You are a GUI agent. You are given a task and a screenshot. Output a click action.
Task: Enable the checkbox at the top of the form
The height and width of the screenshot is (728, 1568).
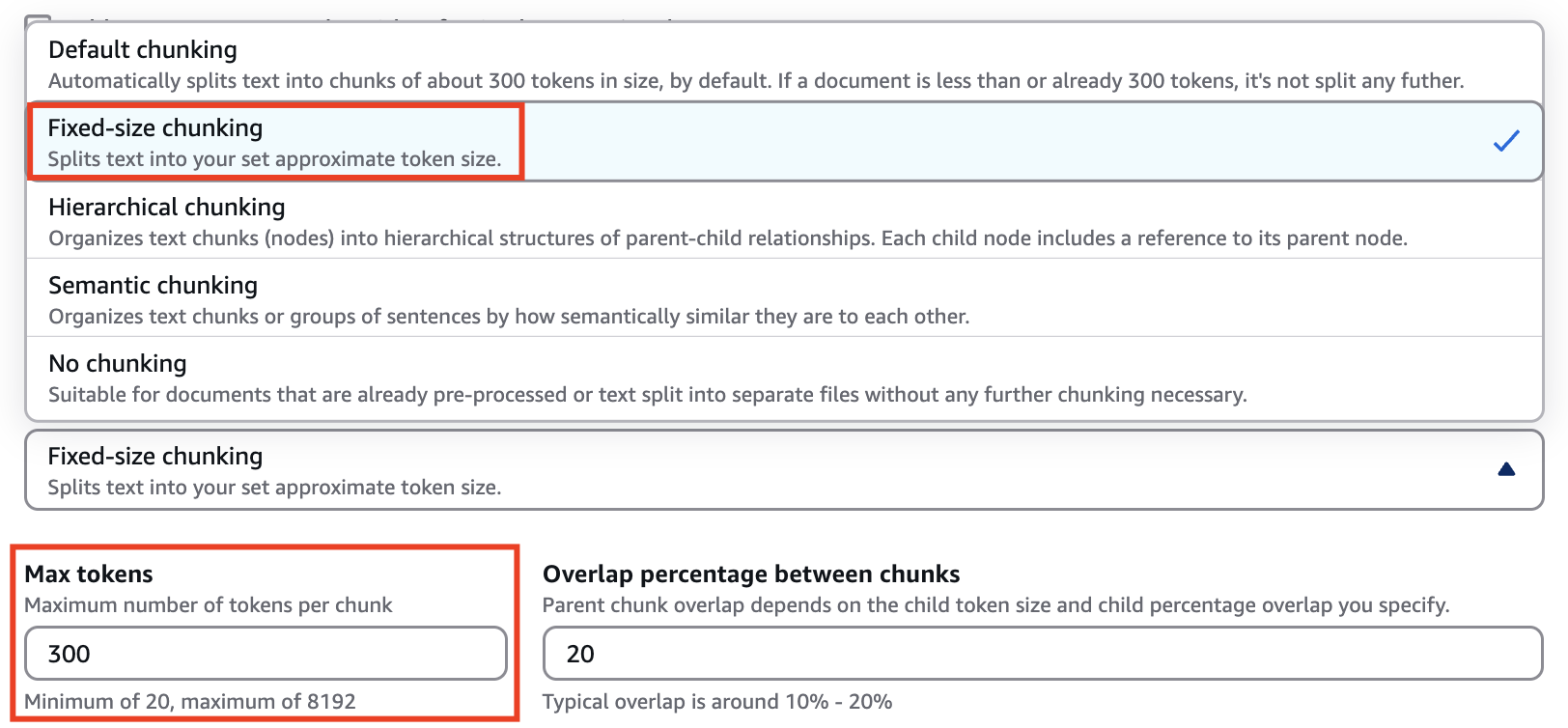[x=38, y=17]
